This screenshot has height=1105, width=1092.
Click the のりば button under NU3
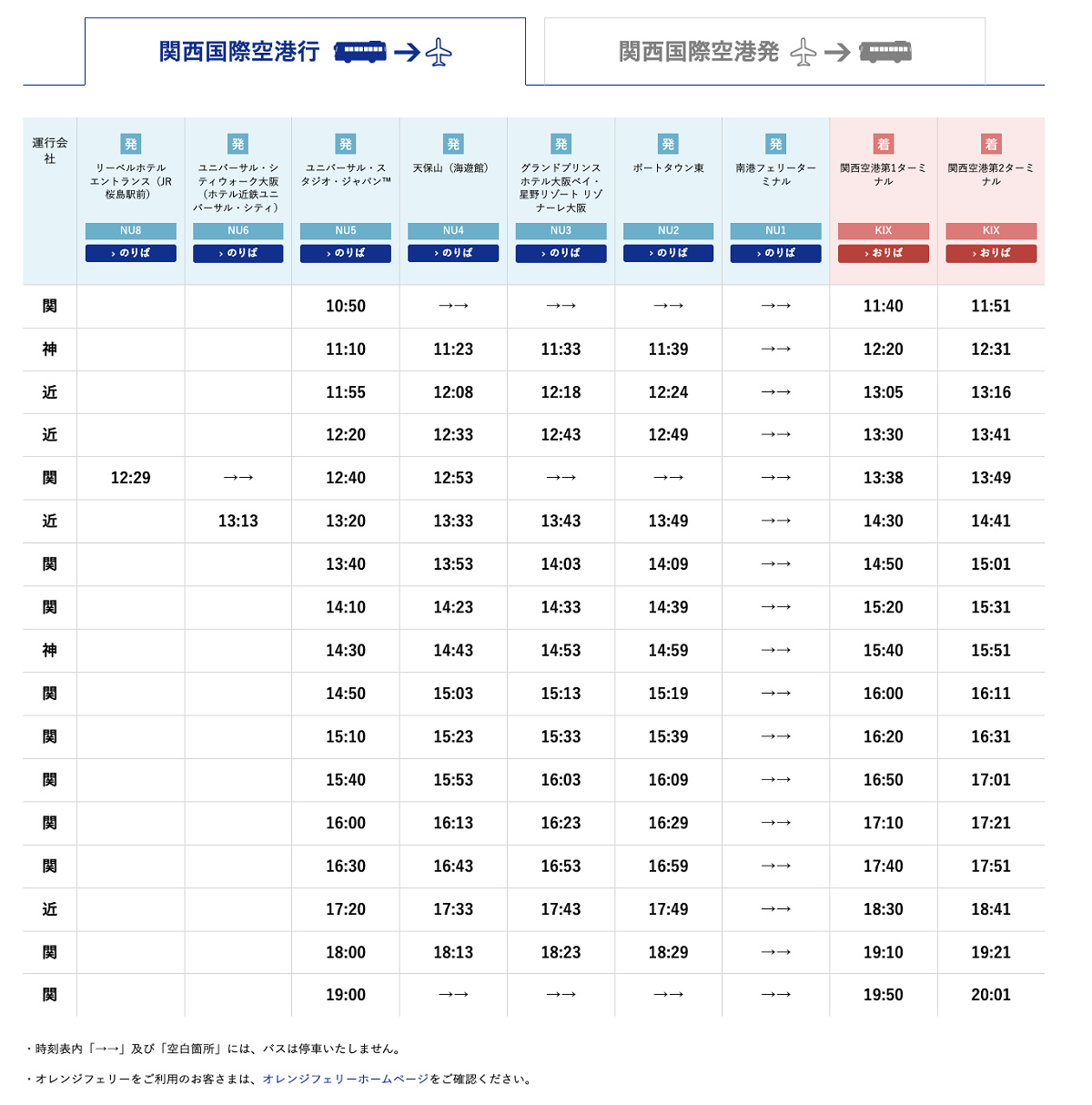[561, 253]
